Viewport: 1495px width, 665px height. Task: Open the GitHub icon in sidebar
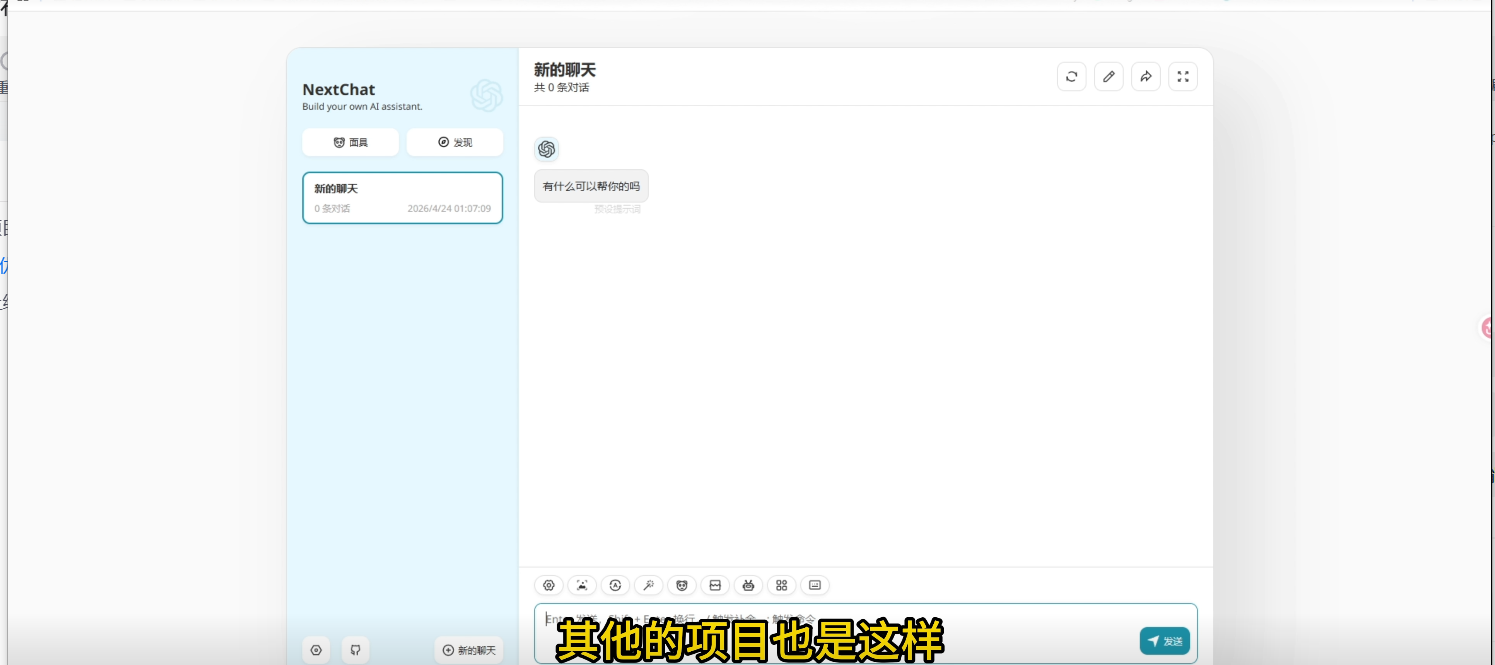(x=355, y=650)
